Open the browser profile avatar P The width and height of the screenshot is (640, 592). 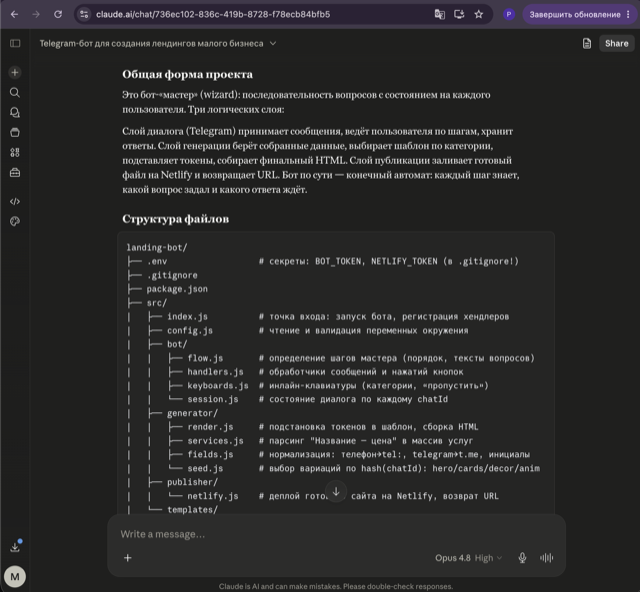coord(509,14)
